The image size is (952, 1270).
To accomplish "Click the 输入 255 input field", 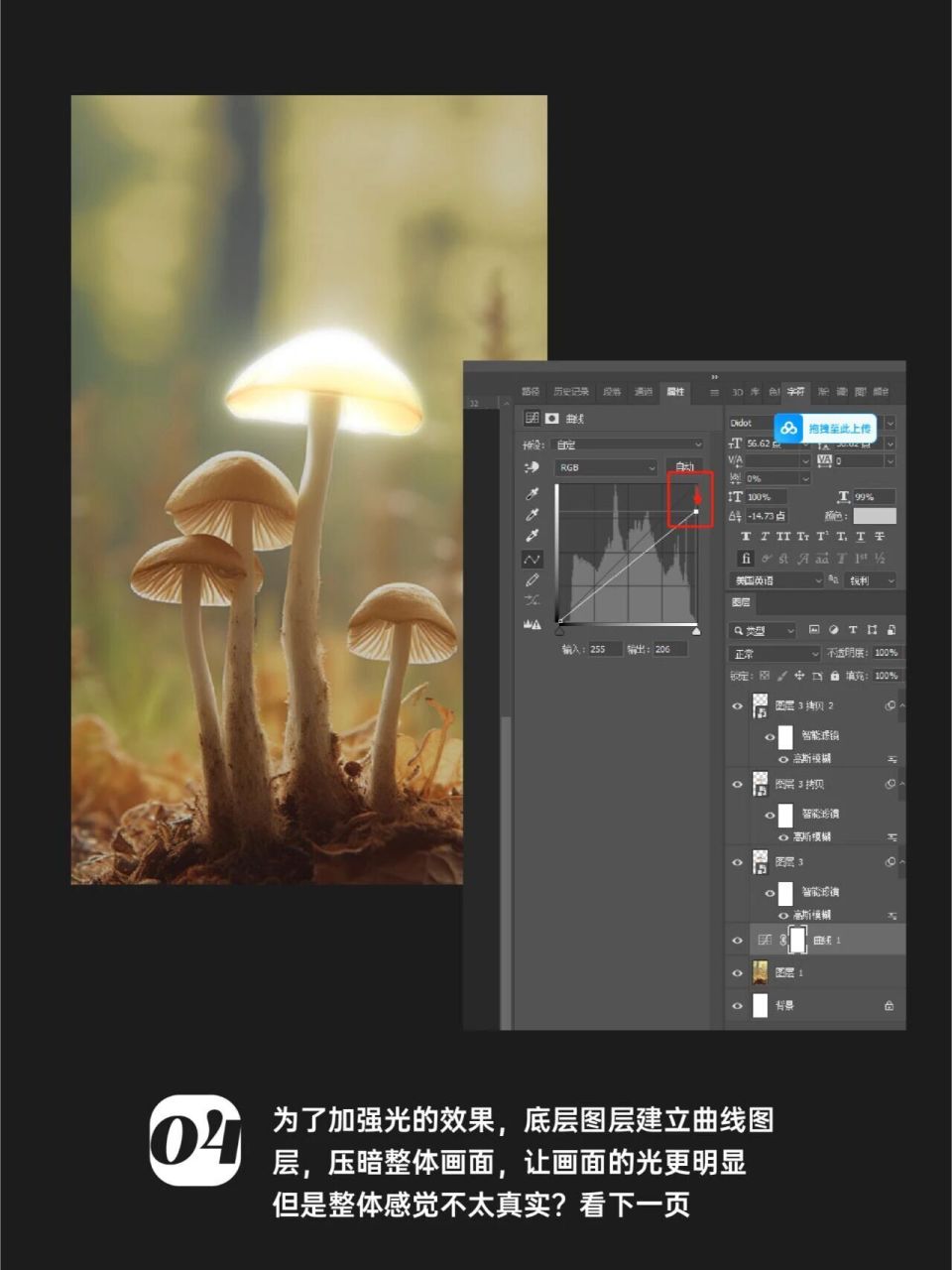I will pyautogui.click(x=605, y=649).
